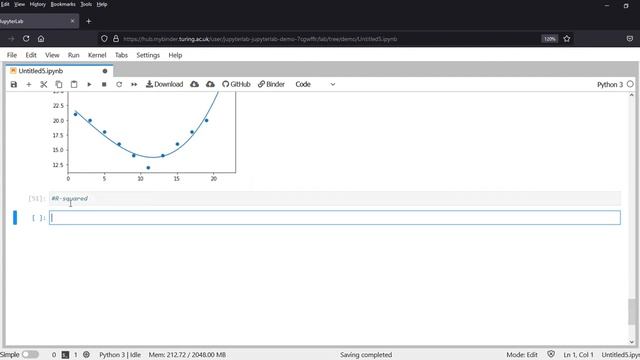Image resolution: width=640 pixels, height=360 pixels.
Task: Reload the page in the browser
Action: (26, 39)
